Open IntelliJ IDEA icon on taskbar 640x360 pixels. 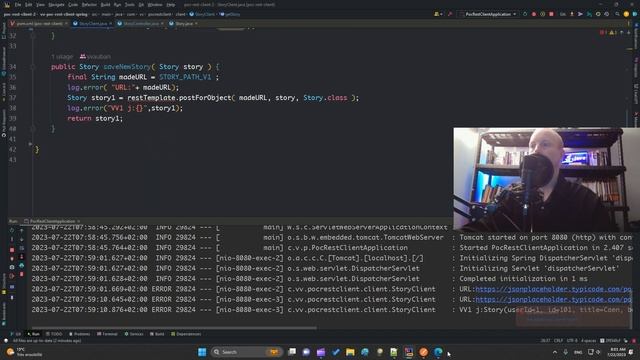[409, 352]
